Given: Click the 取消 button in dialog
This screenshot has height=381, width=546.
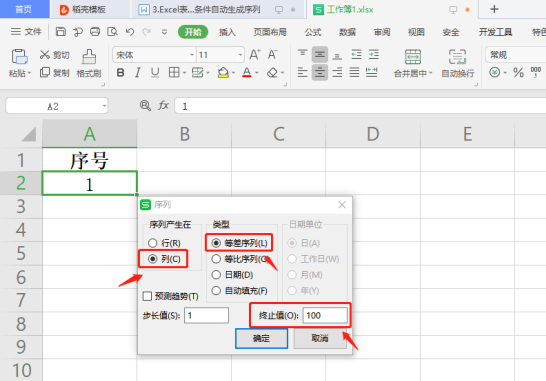Looking at the screenshot, I should tap(320, 338).
